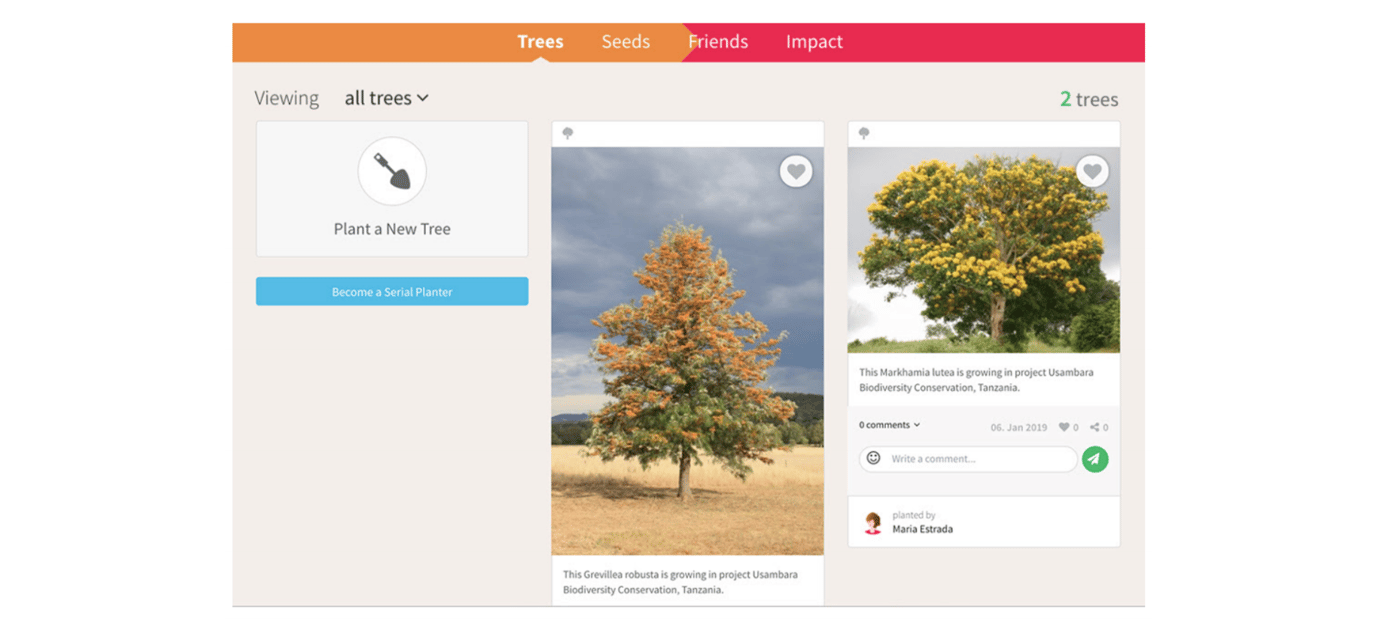Click 'Become a Serial Planter'

391,291
